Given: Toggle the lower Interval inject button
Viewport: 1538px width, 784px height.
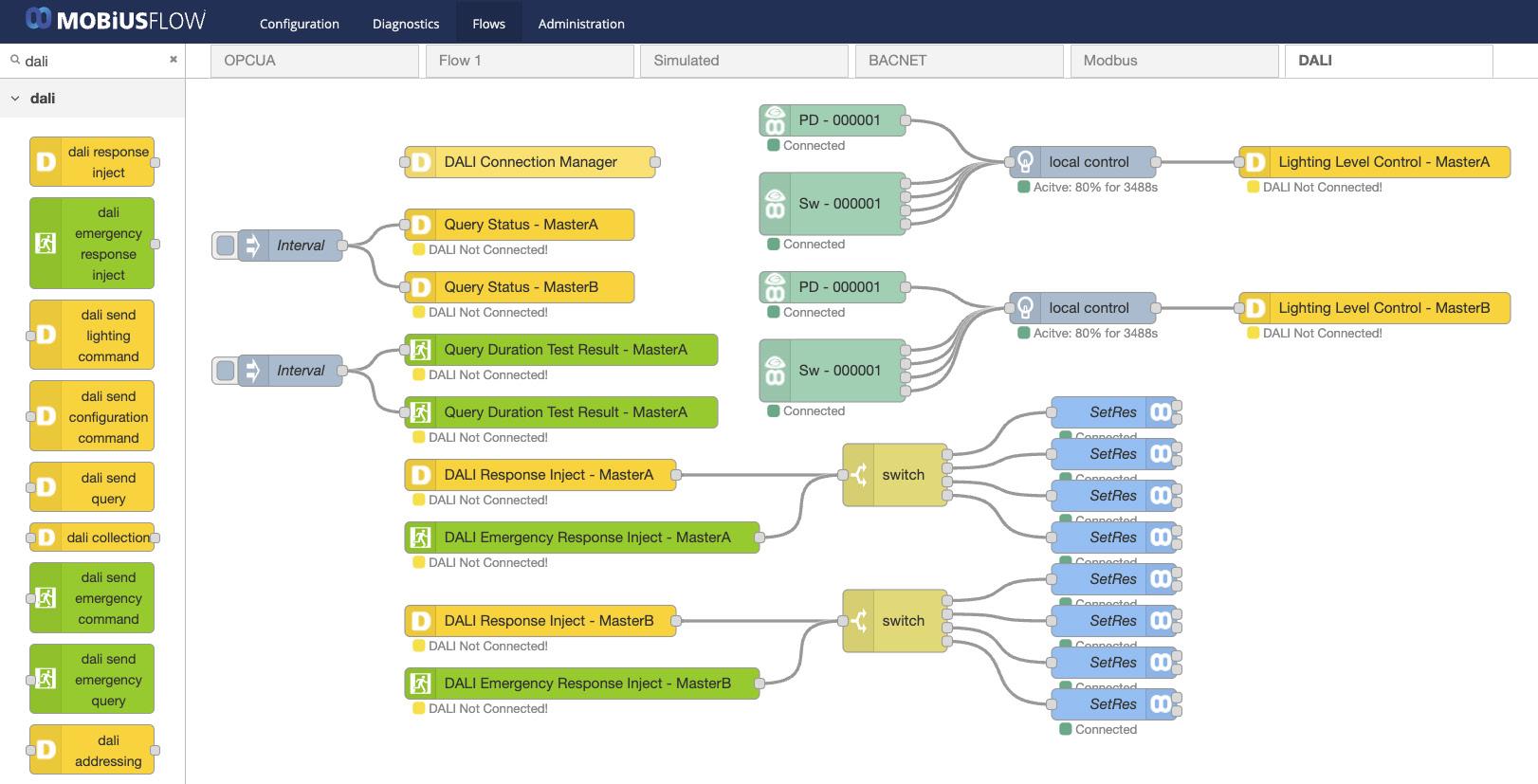Looking at the screenshot, I should tap(225, 371).
